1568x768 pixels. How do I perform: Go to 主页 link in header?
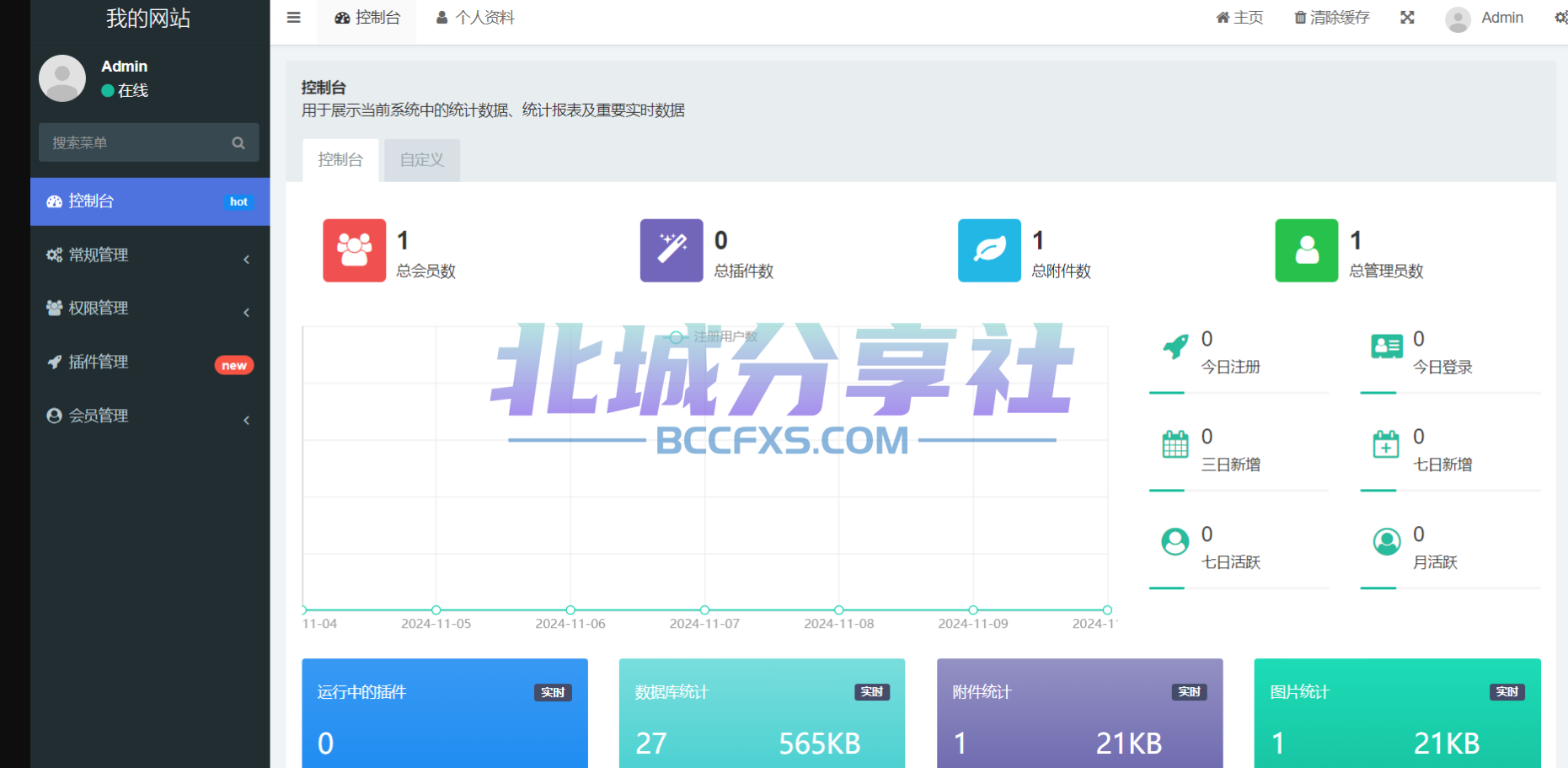pos(1239,18)
